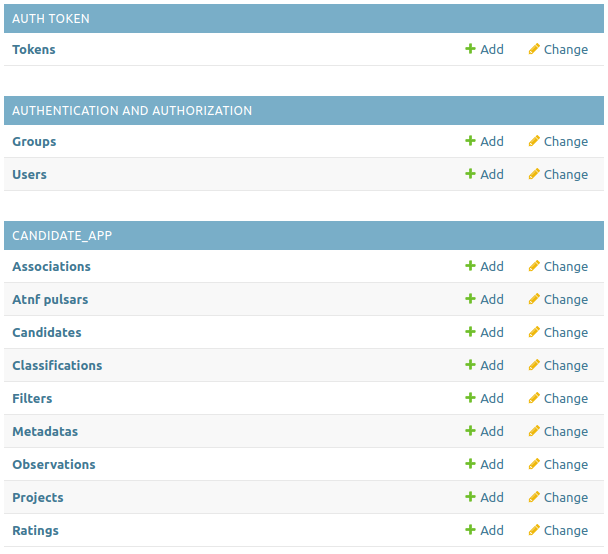This screenshot has height=554, width=608.
Task: Click the Change text for Classifications
Action: point(566,365)
